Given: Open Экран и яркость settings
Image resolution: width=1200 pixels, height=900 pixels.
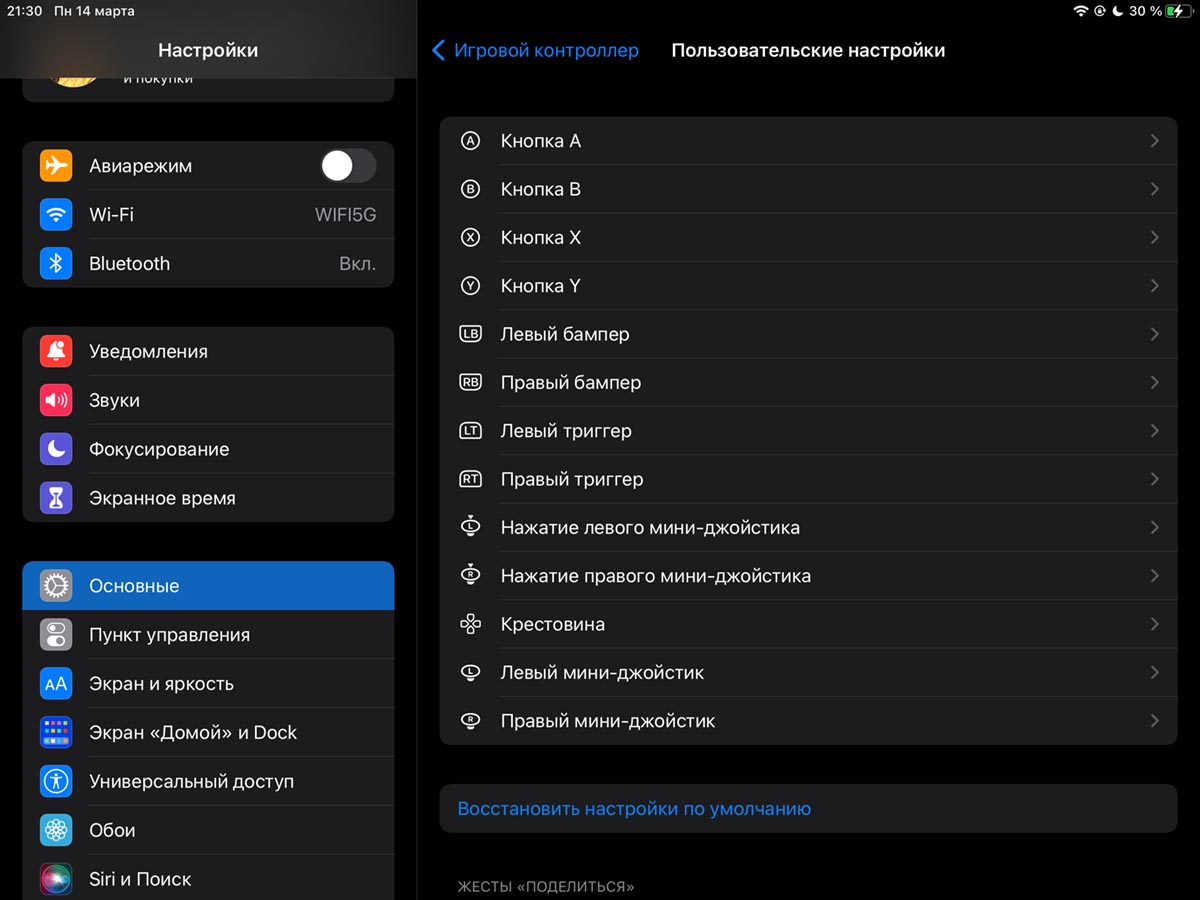Looking at the screenshot, I should 208,684.
